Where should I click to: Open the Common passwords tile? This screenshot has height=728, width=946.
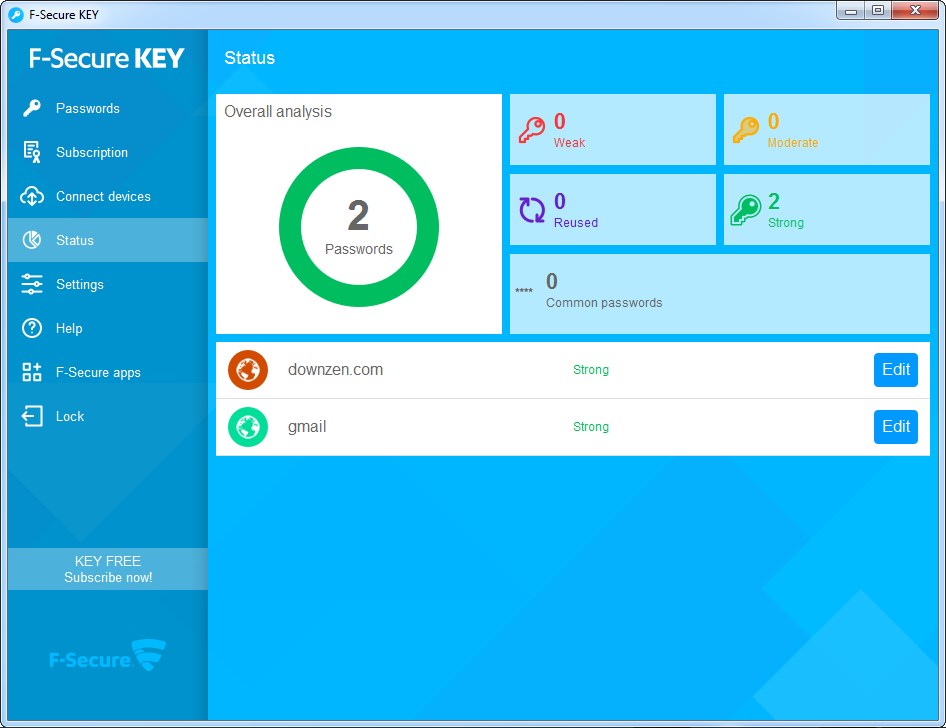pyautogui.click(x=720, y=294)
